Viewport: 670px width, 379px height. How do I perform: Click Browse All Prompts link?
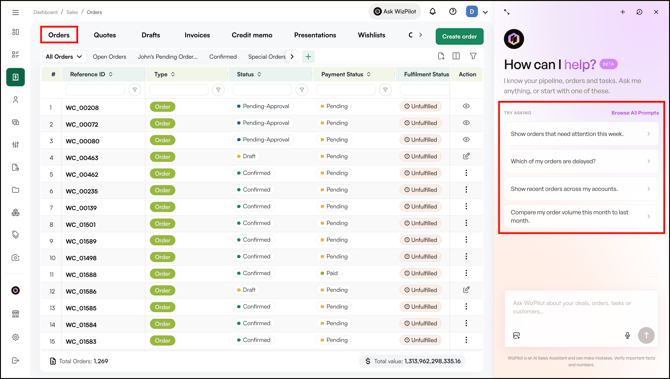(635, 113)
